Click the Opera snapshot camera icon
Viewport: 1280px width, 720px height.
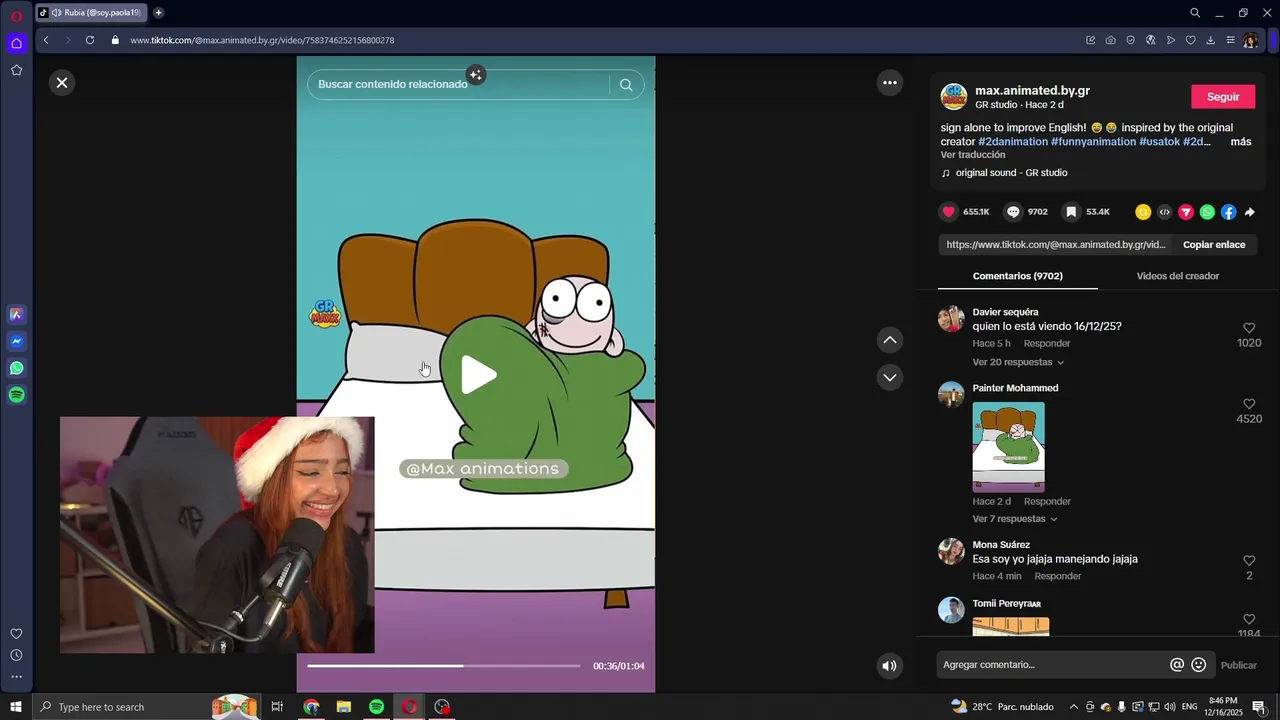pyautogui.click(x=1110, y=40)
